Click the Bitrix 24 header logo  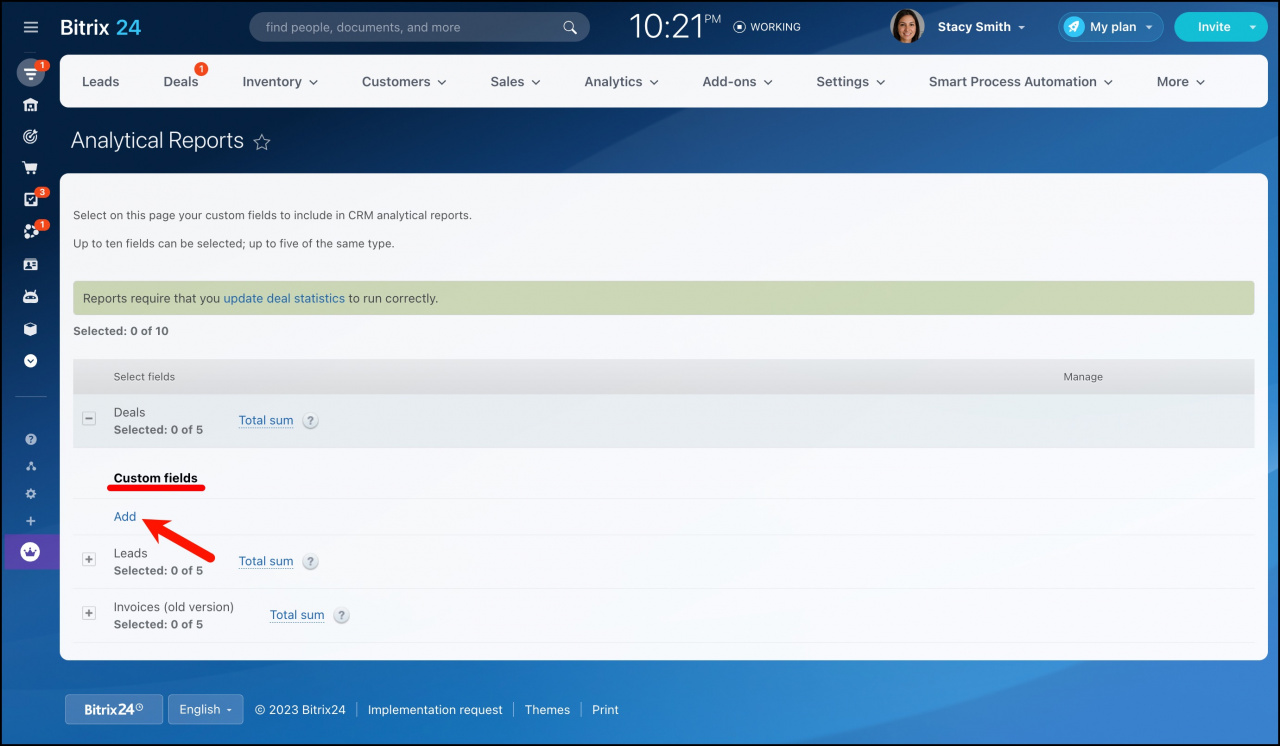tap(100, 27)
